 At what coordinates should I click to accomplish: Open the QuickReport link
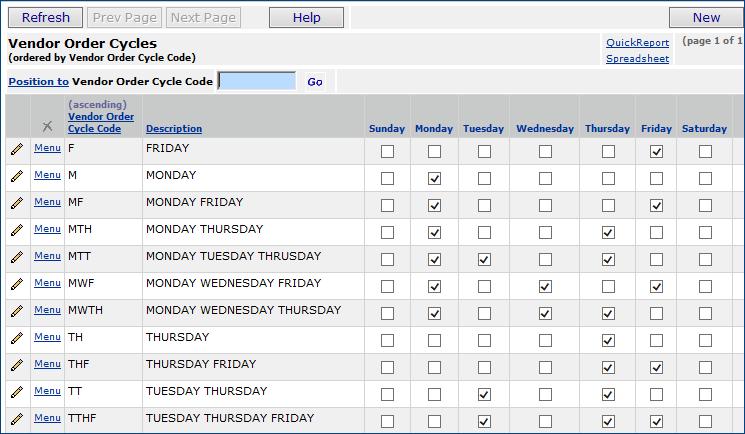pos(637,43)
